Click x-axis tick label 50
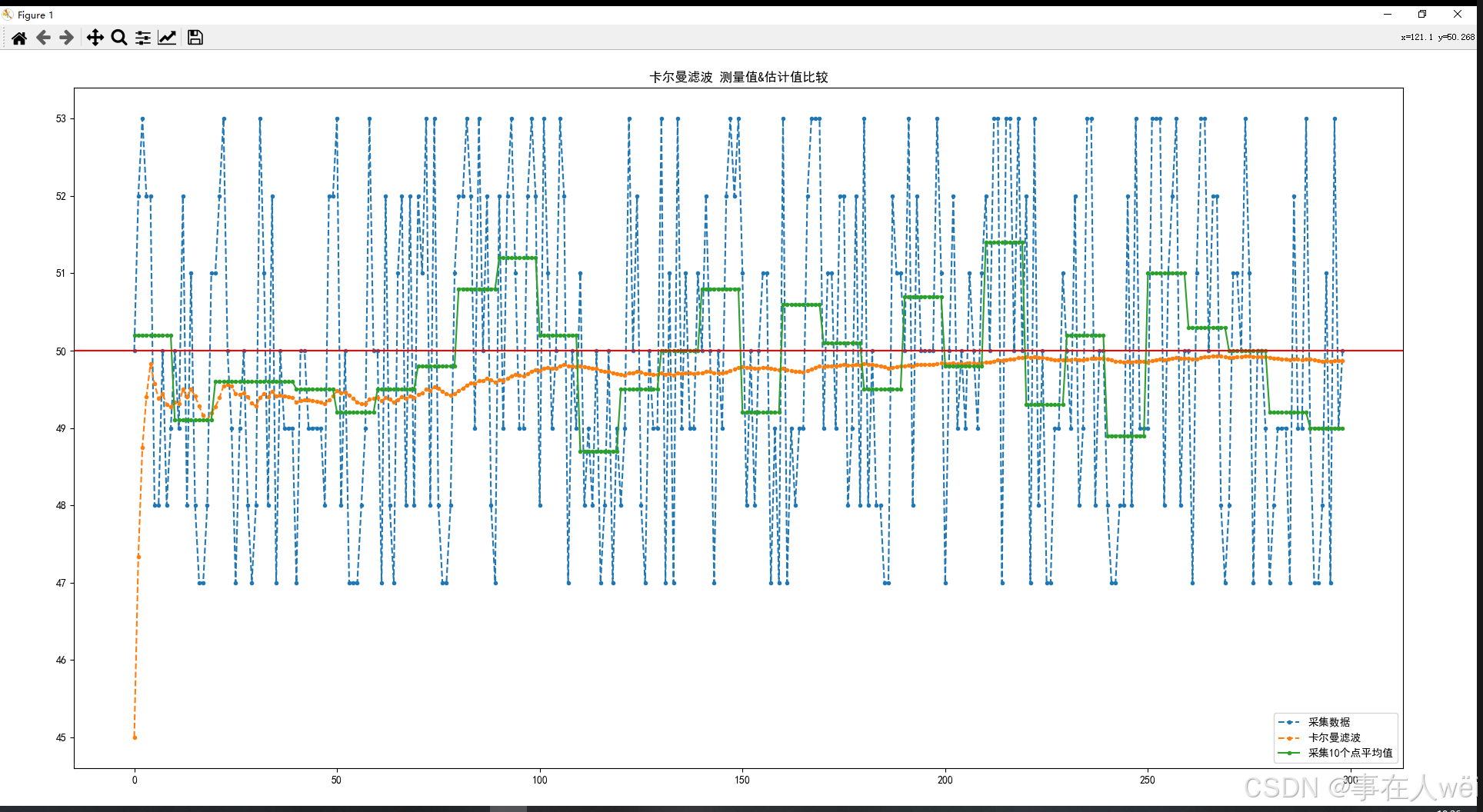The image size is (1483, 812). pyautogui.click(x=336, y=780)
